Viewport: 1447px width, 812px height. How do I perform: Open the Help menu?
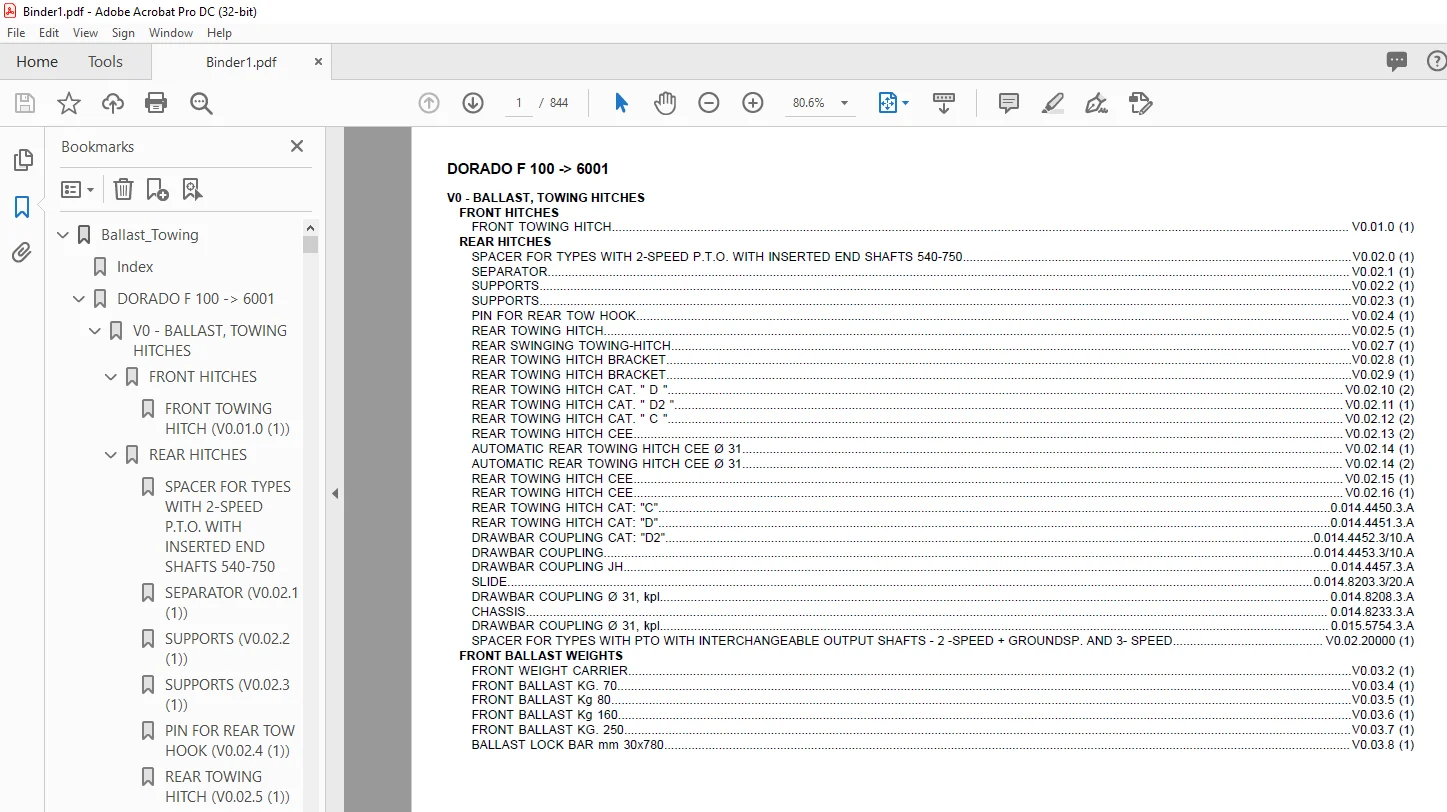click(x=219, y=33)
